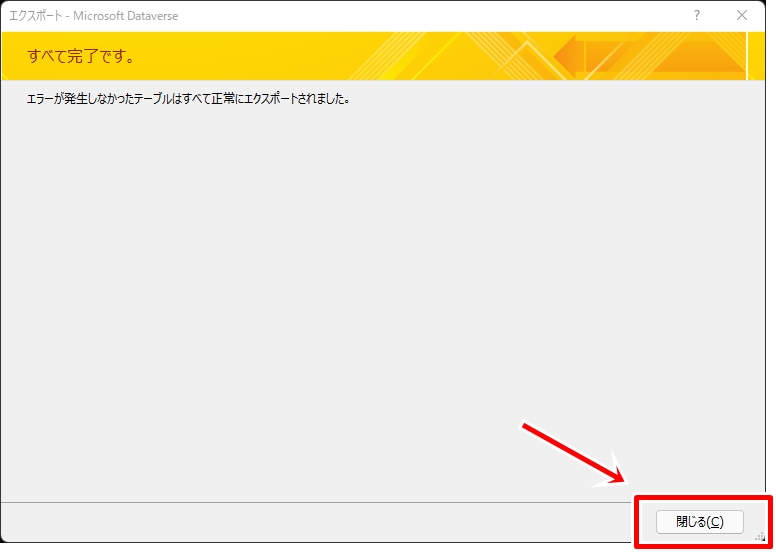Open help with the ? icon
This screenshot has width=776, height=552.
[697, 15]
